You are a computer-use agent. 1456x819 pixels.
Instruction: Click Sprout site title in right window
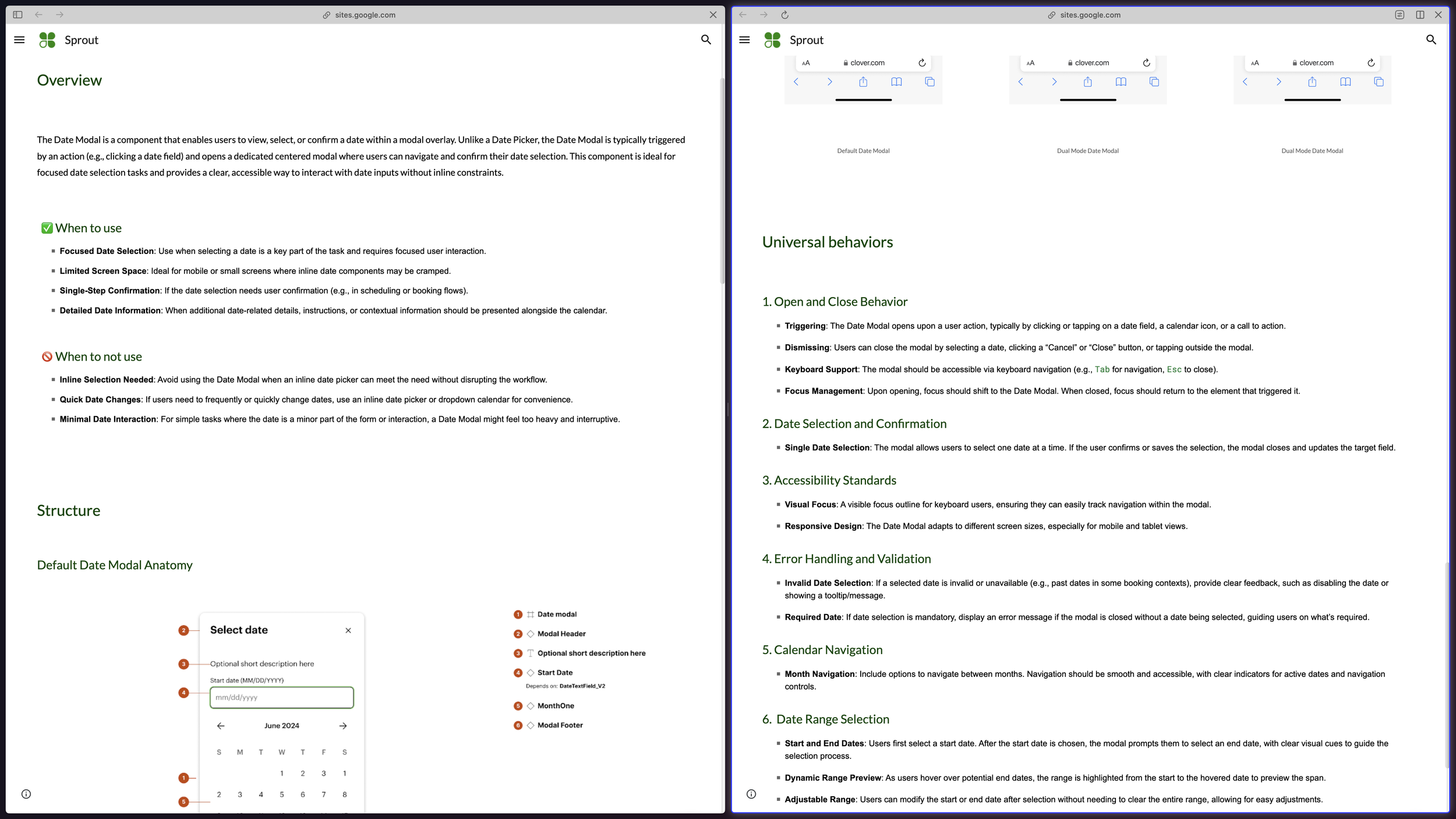pyautogui.click(x=806, y=40)
